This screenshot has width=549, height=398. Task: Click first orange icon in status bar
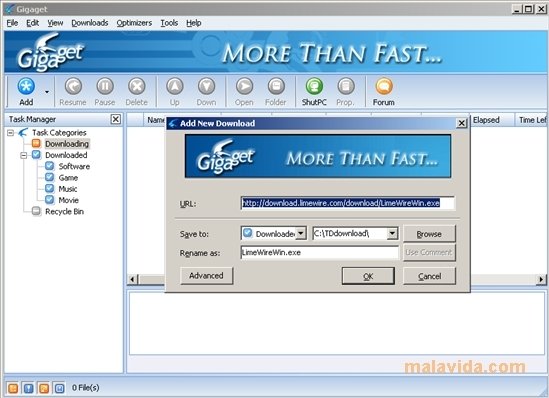(x=13, y=387)
